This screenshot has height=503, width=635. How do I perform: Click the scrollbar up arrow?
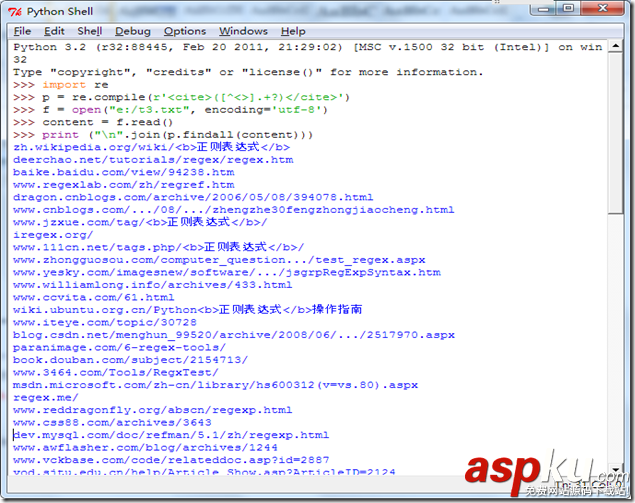616,46
